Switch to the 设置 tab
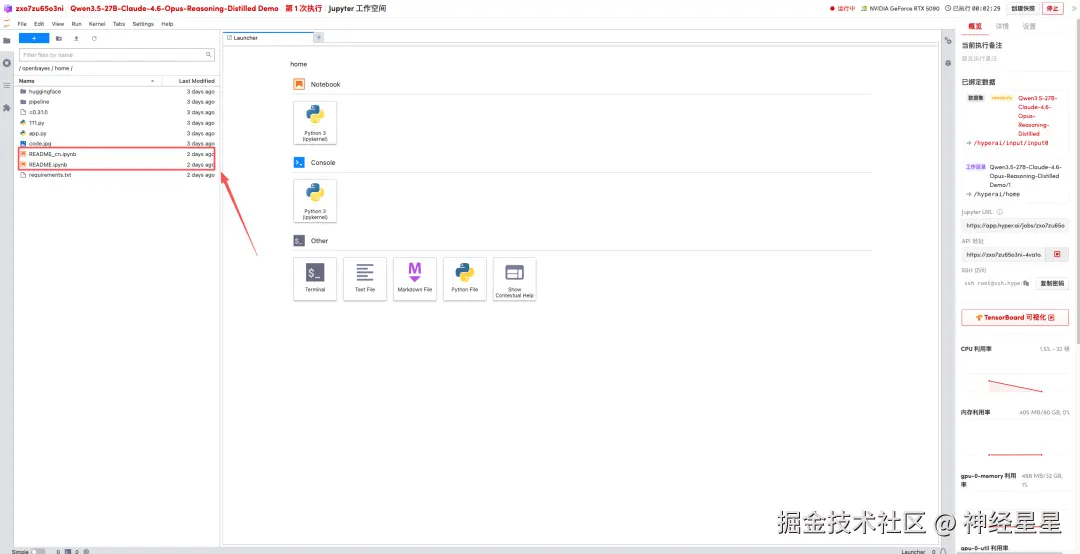This screenshot has width=1080, height=554. [1029, 26]
